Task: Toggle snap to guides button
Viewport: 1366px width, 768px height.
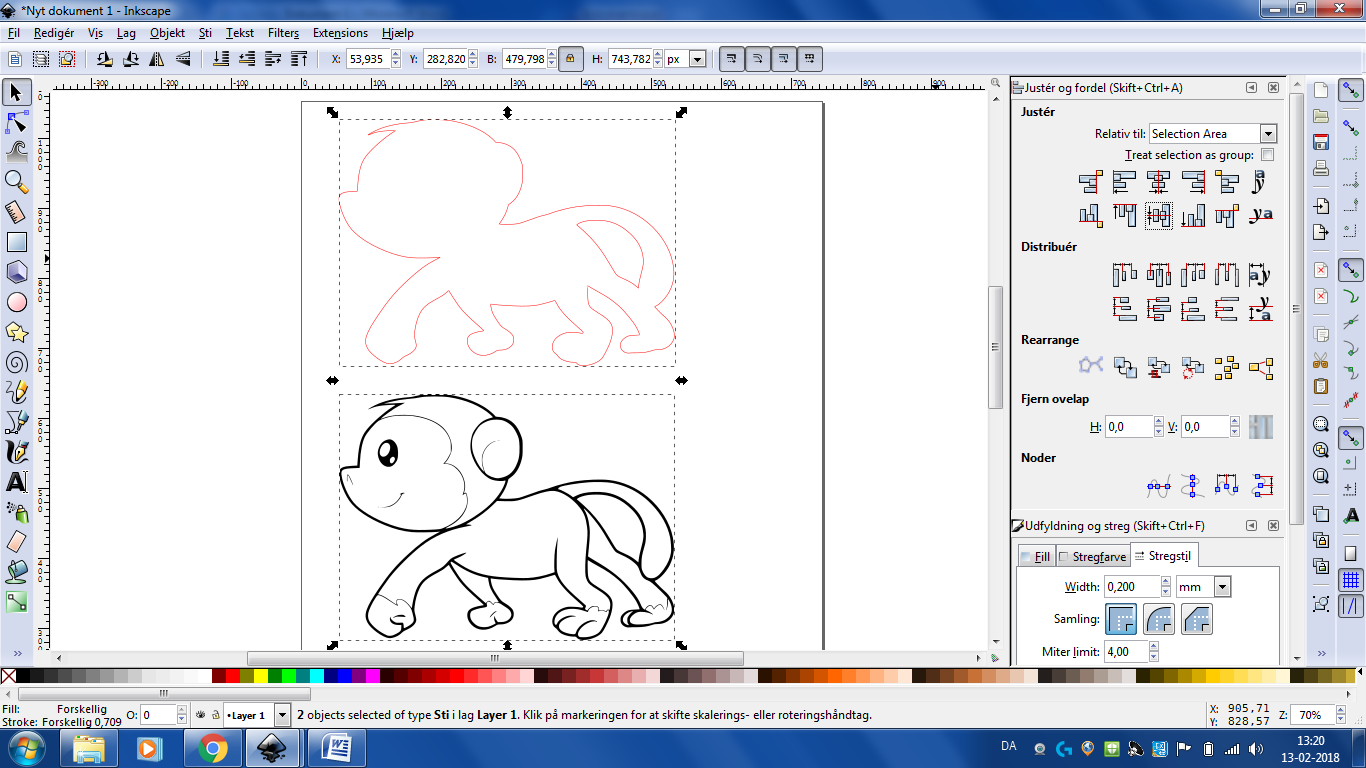Action: [x=1351, y=605]
